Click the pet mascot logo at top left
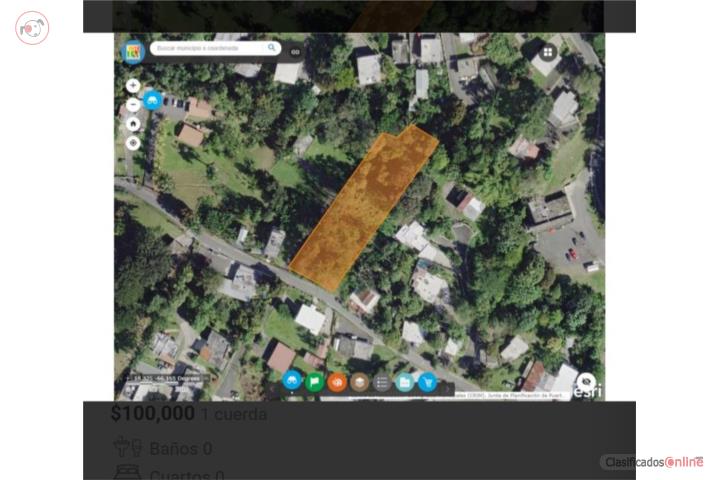 coord(32,28)
